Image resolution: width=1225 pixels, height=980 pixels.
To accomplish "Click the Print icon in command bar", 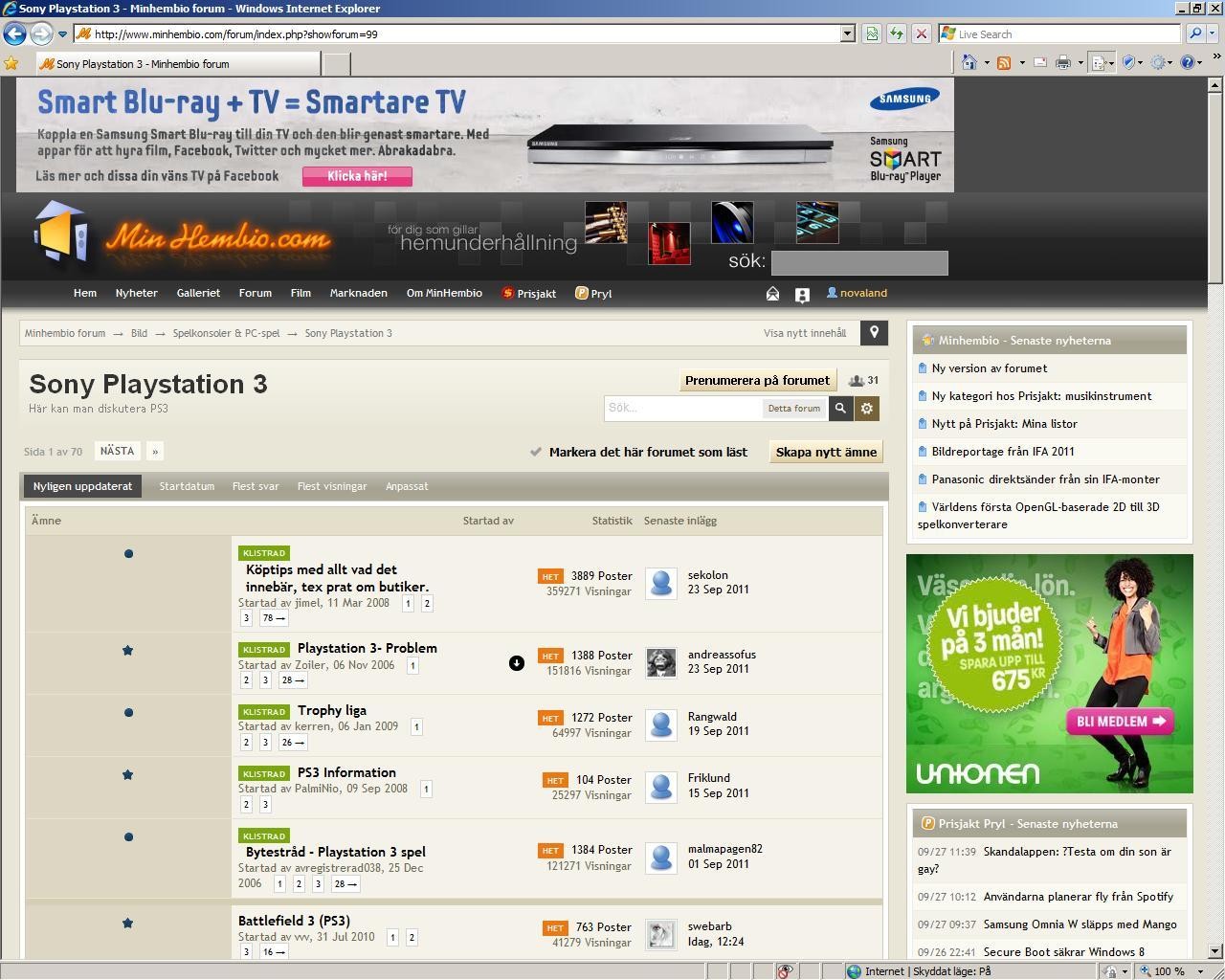I will point(1063,63).
